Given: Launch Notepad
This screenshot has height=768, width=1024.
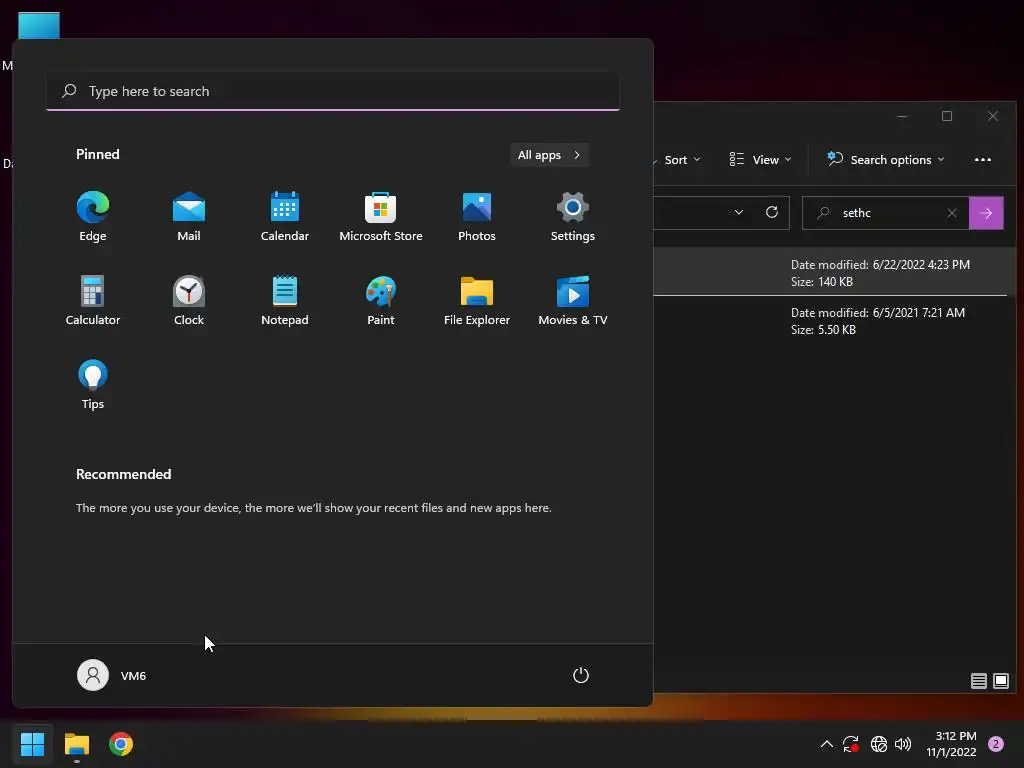Looking at the screenshot, I should pos(285,300).
